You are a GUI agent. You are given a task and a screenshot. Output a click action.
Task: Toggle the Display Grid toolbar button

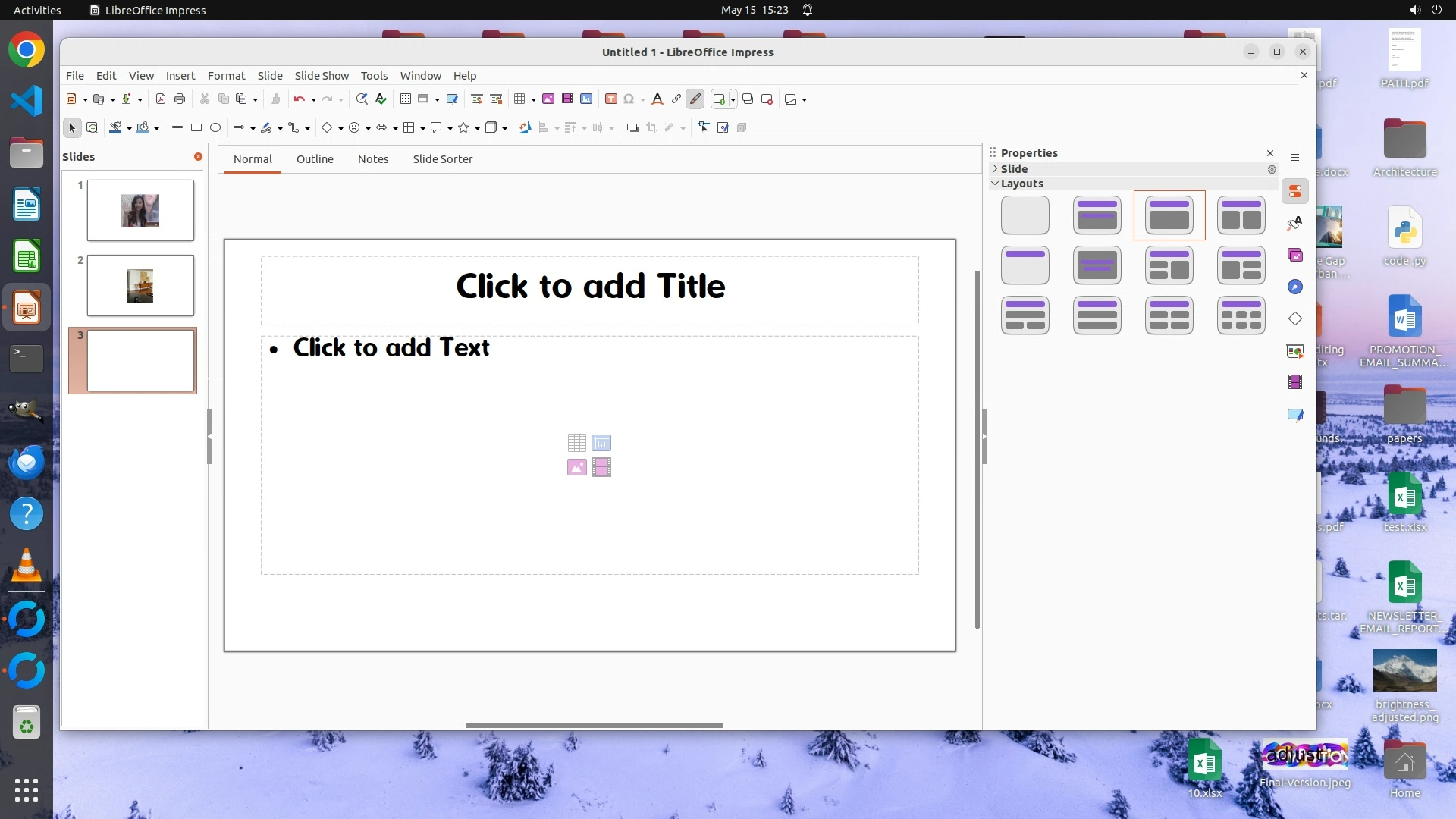(406, 99)
